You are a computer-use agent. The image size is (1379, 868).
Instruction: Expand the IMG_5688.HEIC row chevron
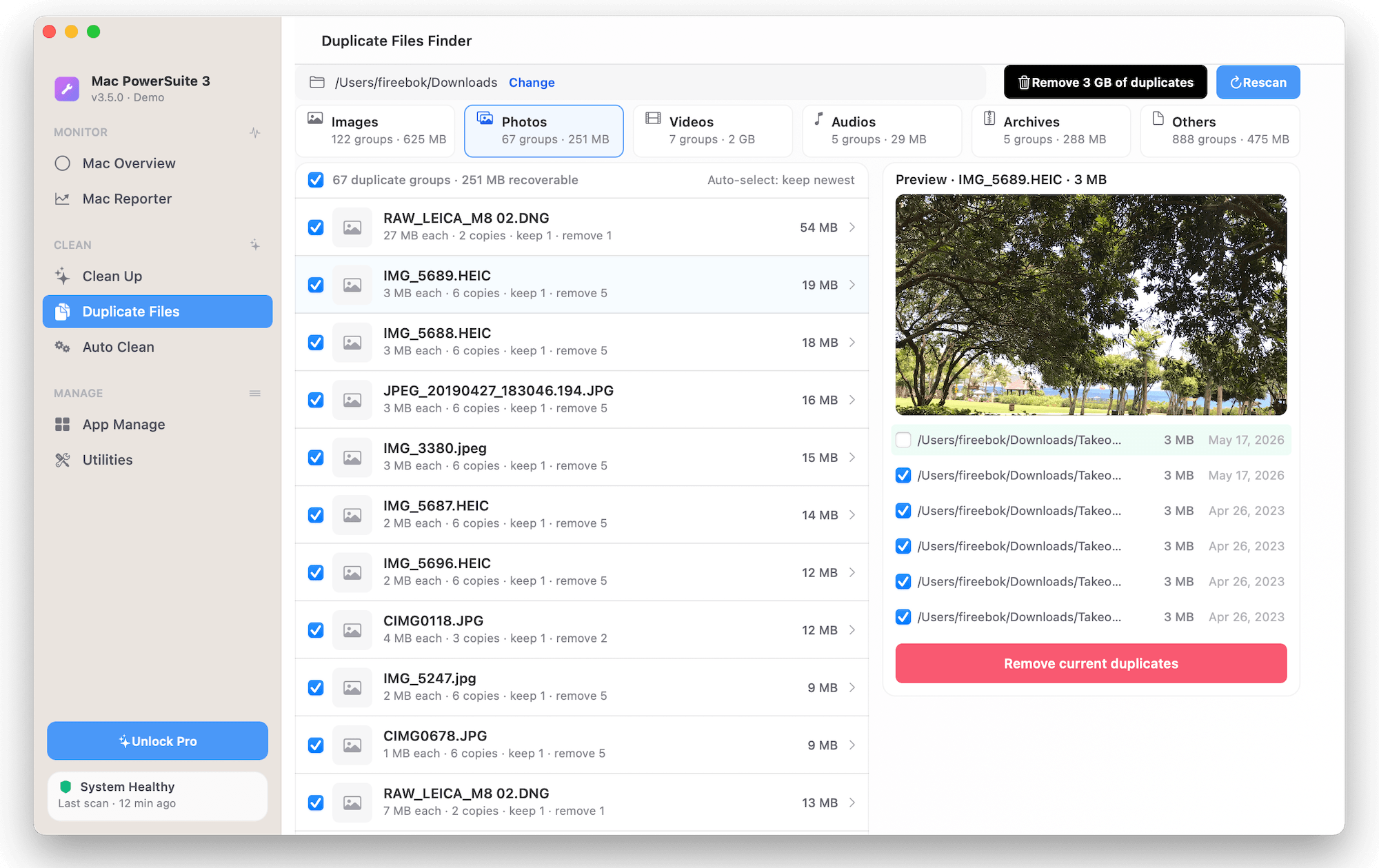pos(852,343)
